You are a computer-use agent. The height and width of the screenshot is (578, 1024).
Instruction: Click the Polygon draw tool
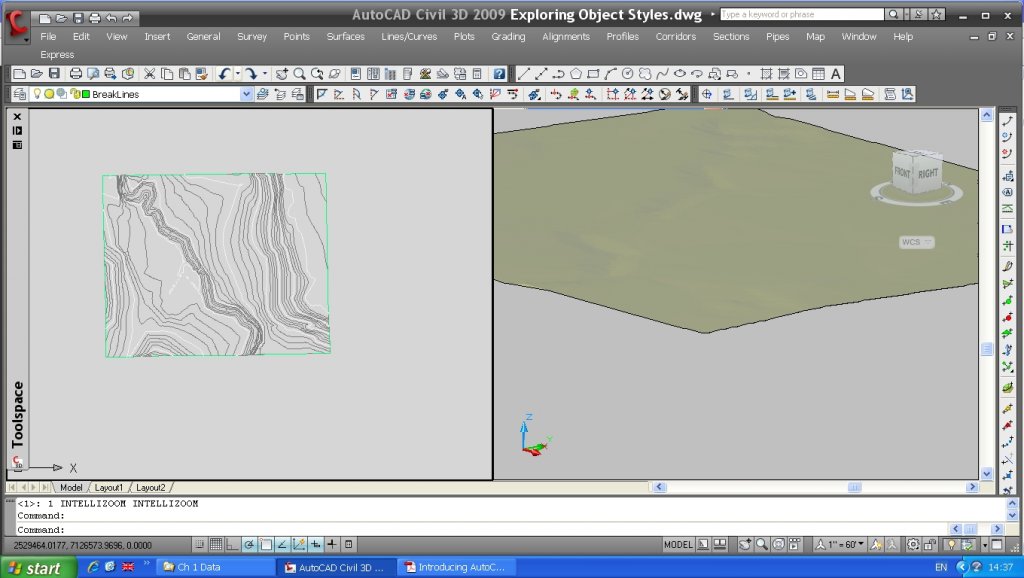pyautogui.click(x=576, y=74)
